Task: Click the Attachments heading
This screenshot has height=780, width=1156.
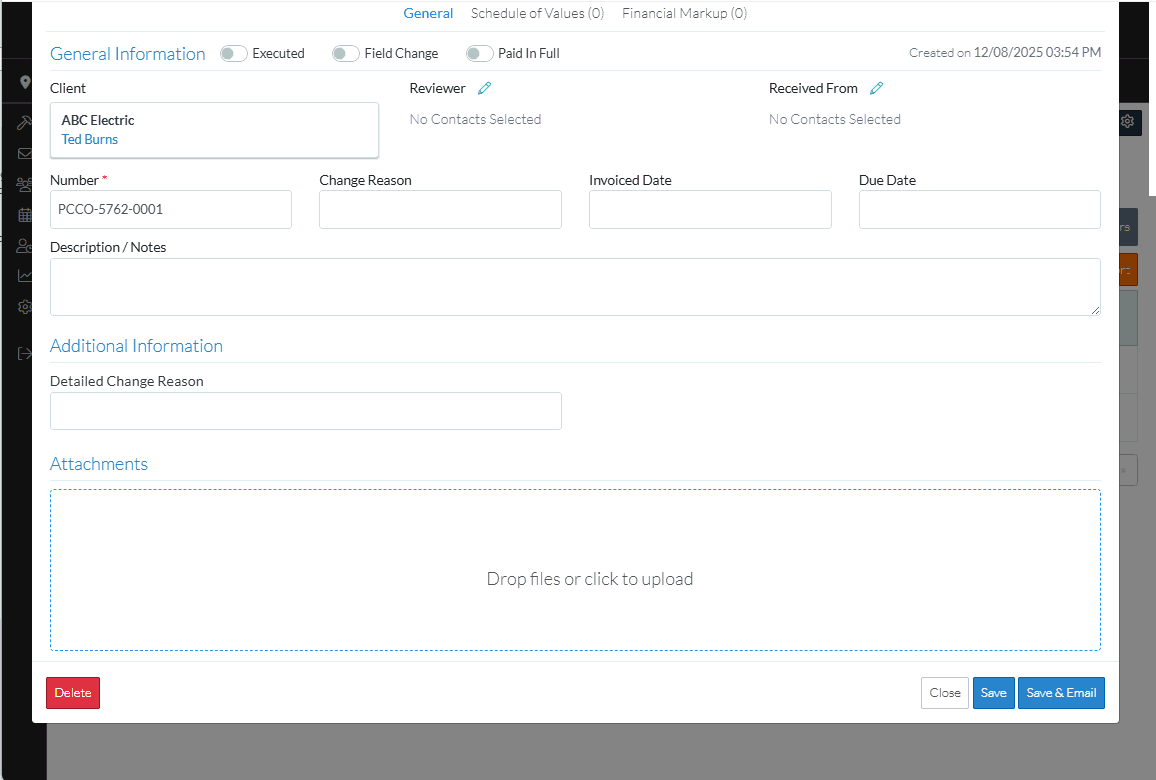Action: 99,464
